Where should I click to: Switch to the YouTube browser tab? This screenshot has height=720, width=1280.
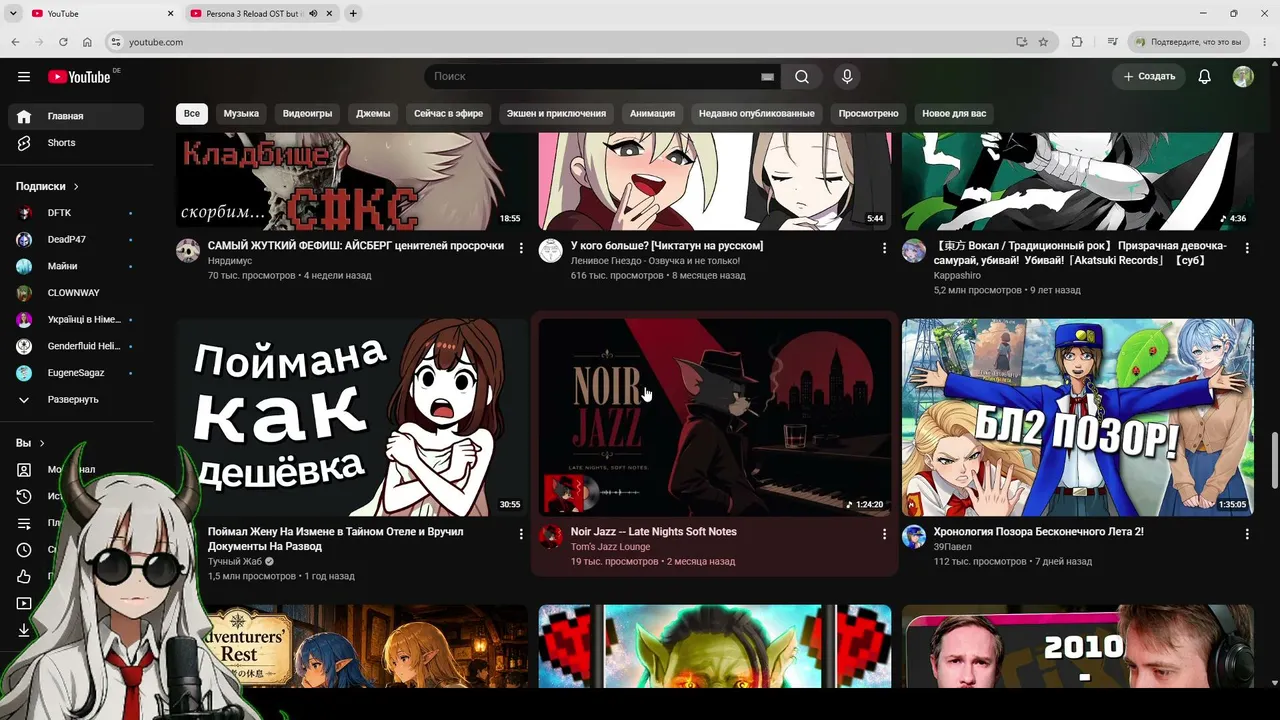[102, 13]
